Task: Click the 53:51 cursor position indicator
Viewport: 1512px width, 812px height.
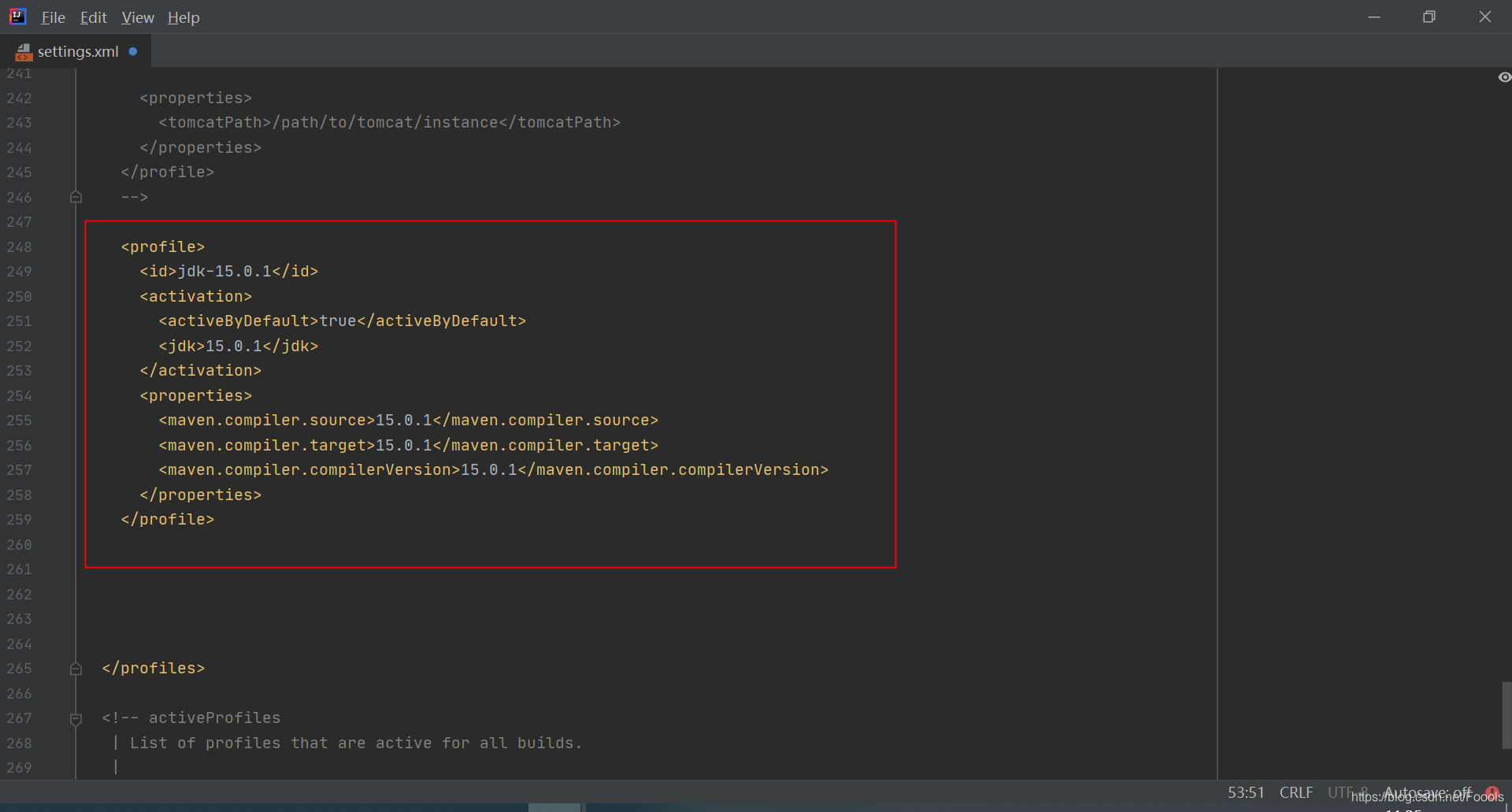Action: pos(1246,792)
